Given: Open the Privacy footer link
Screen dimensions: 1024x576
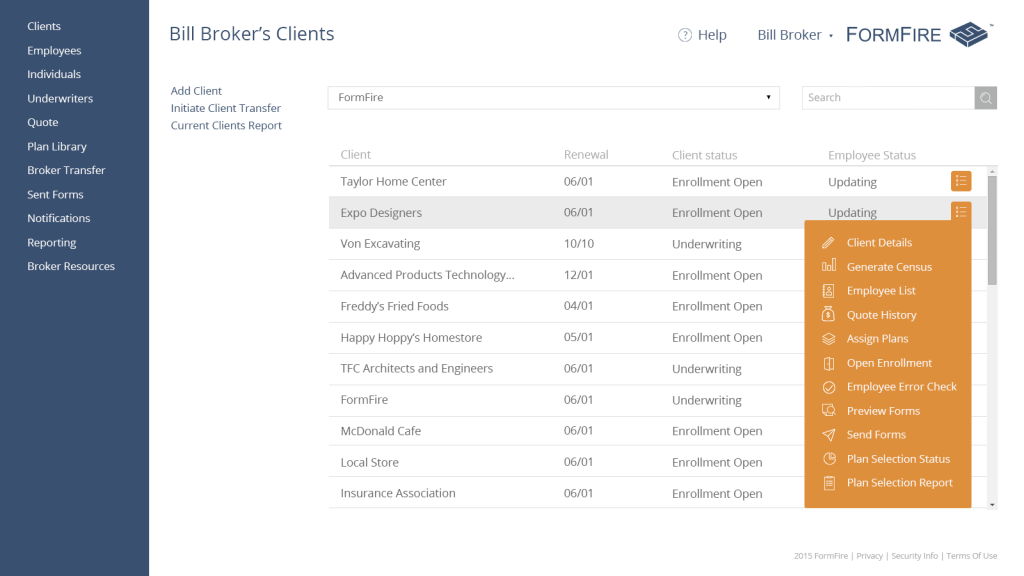Looking at the screenshot, I should click(x=869, y=556).
